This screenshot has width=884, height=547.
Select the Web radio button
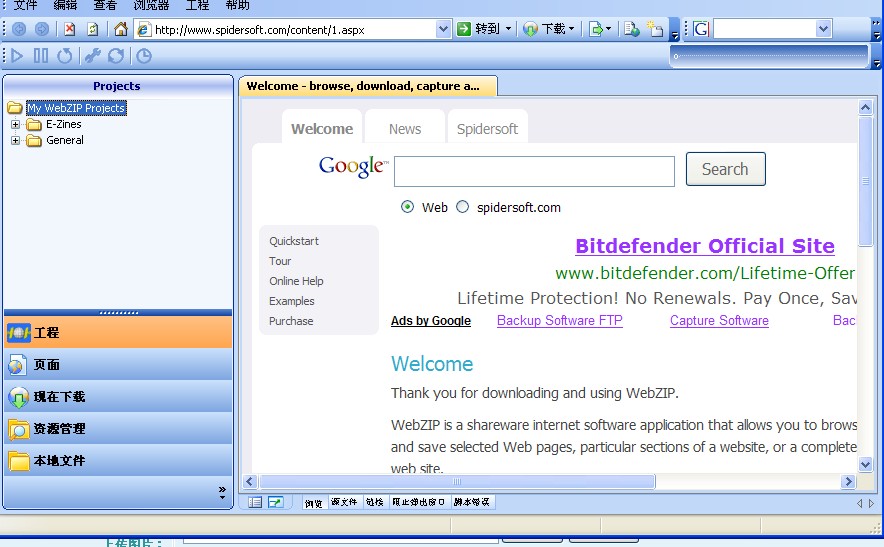coord(407,207)
